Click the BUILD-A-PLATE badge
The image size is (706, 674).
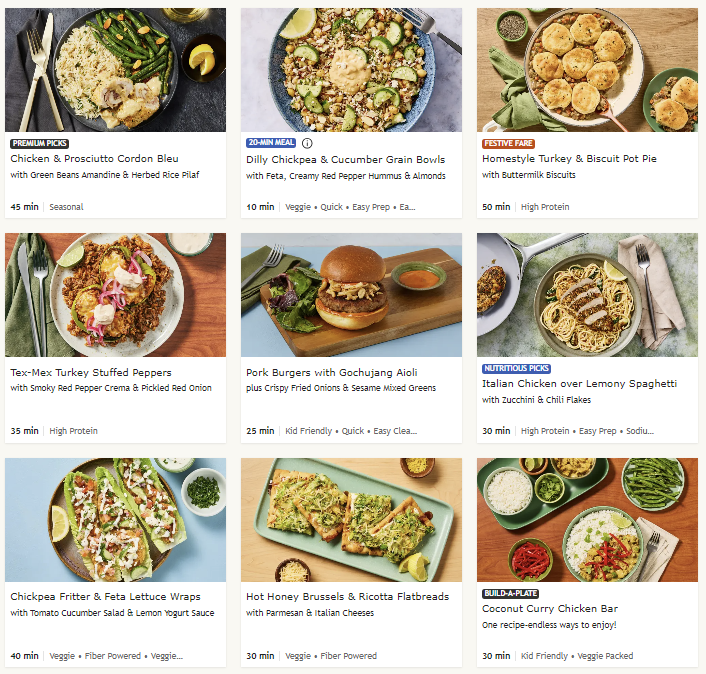click(x=511, y=593)
